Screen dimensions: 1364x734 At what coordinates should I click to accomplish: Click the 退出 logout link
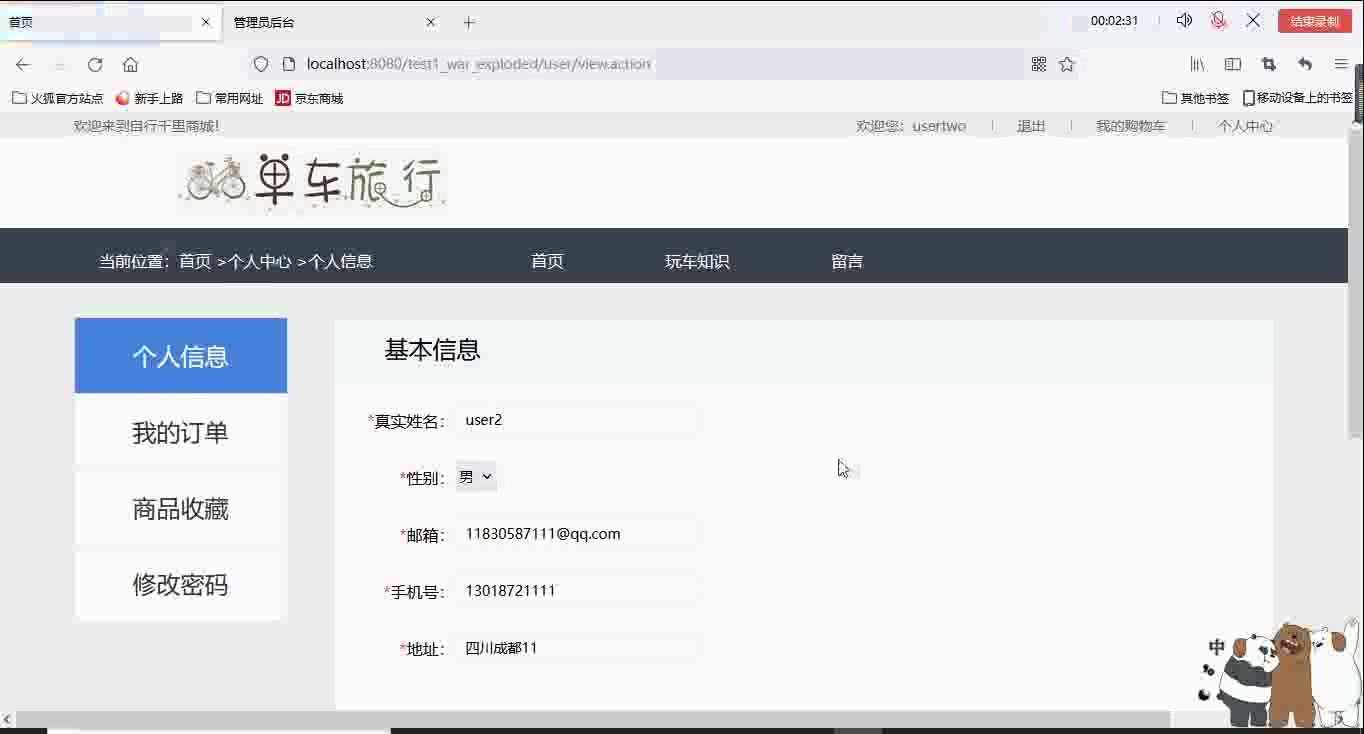1031,126
